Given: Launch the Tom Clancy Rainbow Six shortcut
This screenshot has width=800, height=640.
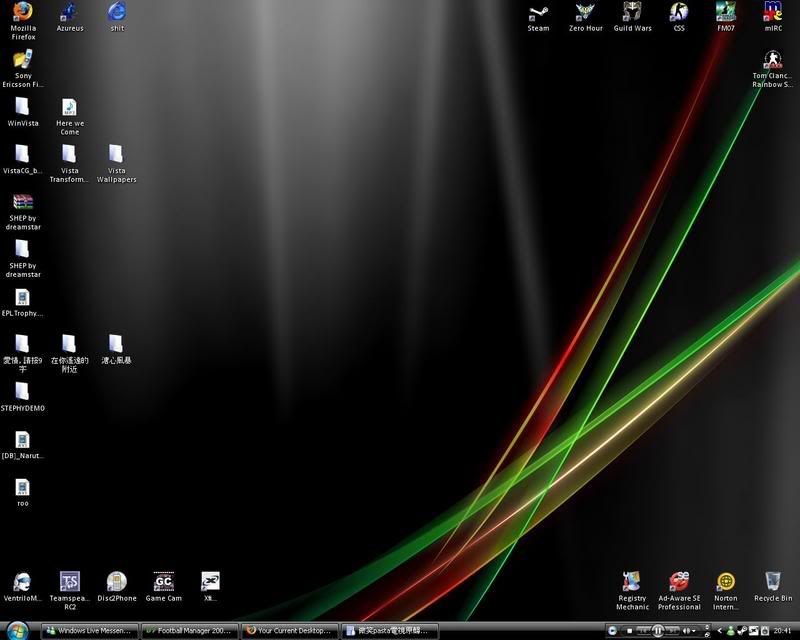Looking at the screenshot, I should tap(772, 69).
